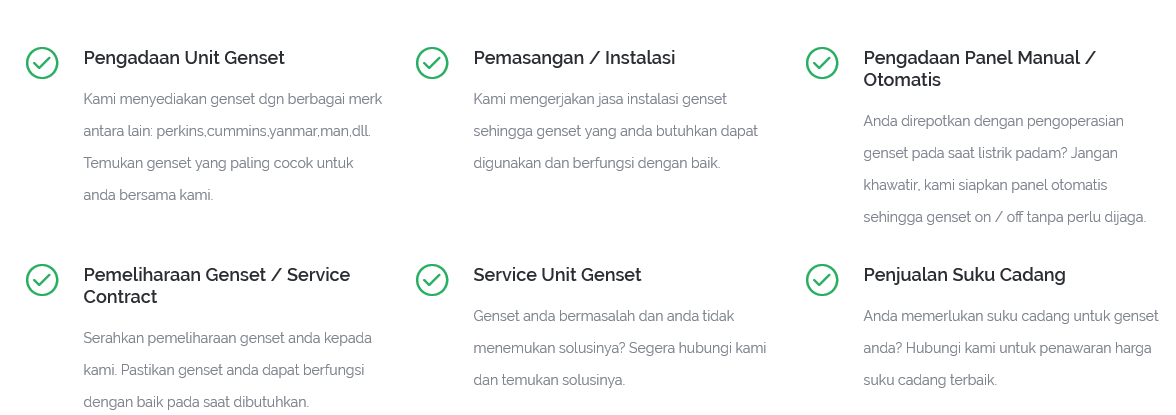The height and width of the screenshot is (415, 1176).
Task: Click the checkmark icon beside Penjualan Suku Cadang
Action: (822, 280)
